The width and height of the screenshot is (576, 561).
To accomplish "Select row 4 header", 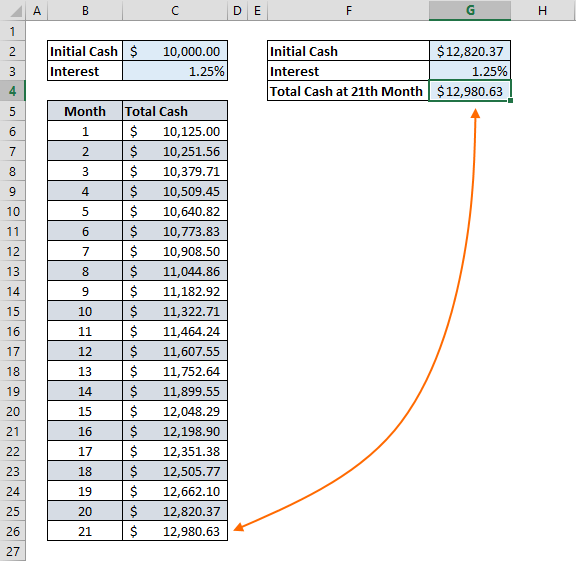I will pos(12,91).
